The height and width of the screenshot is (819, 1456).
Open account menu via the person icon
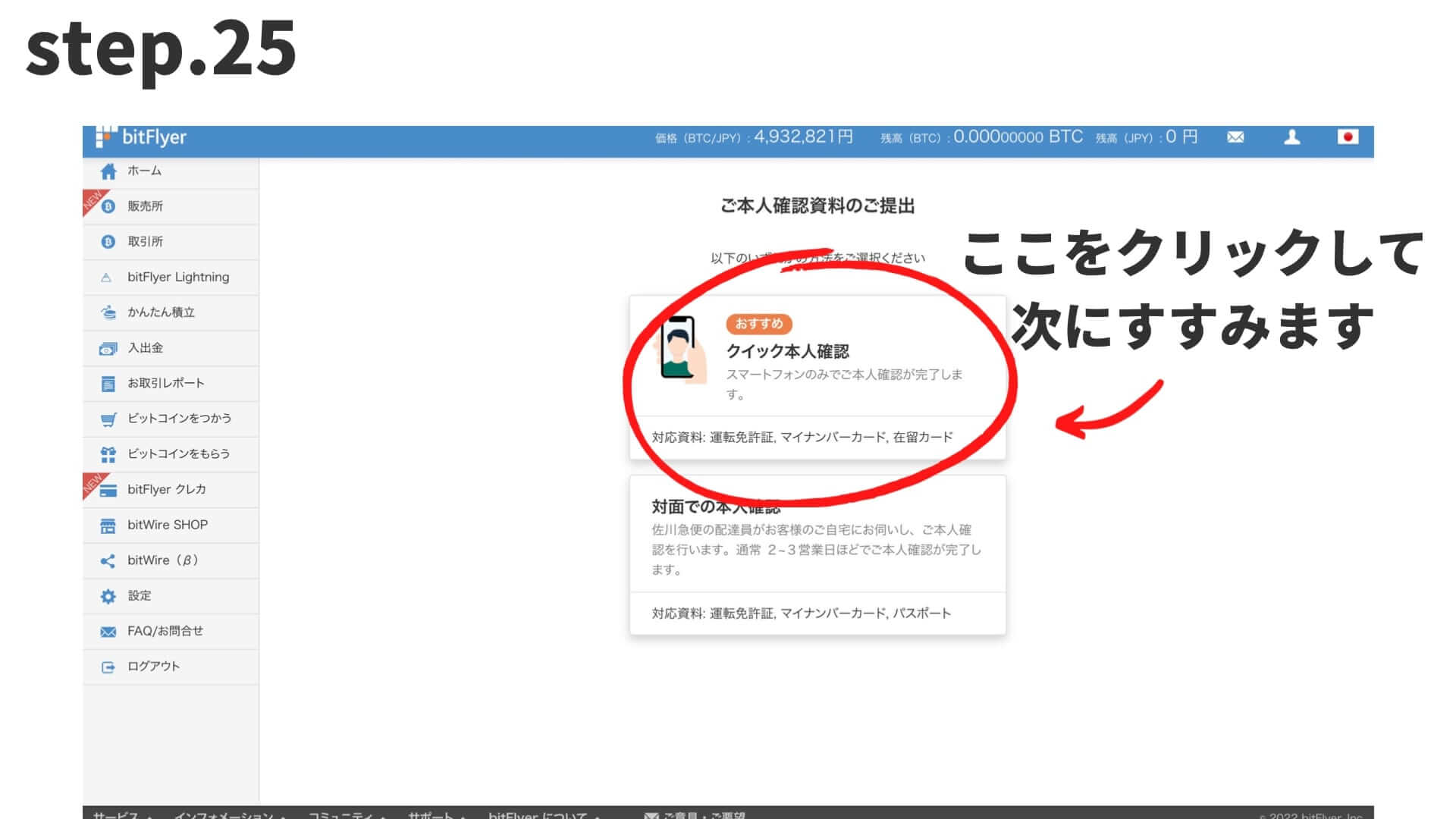1292,137
